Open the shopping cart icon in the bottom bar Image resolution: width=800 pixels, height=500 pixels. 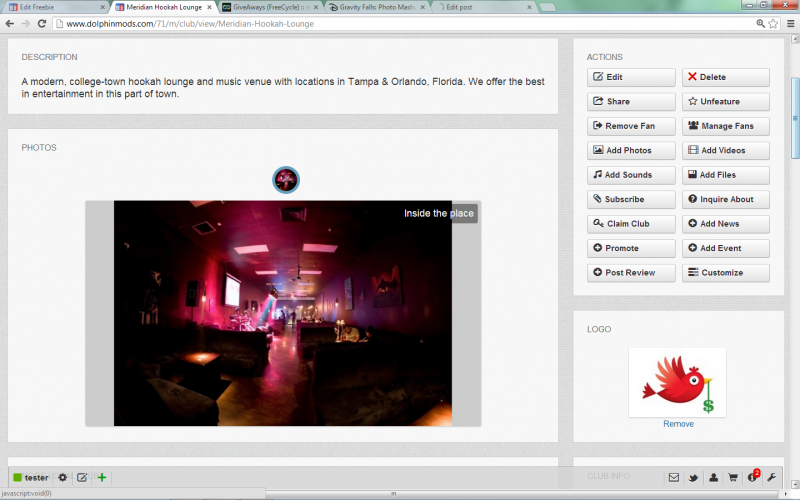coord(733,478)
